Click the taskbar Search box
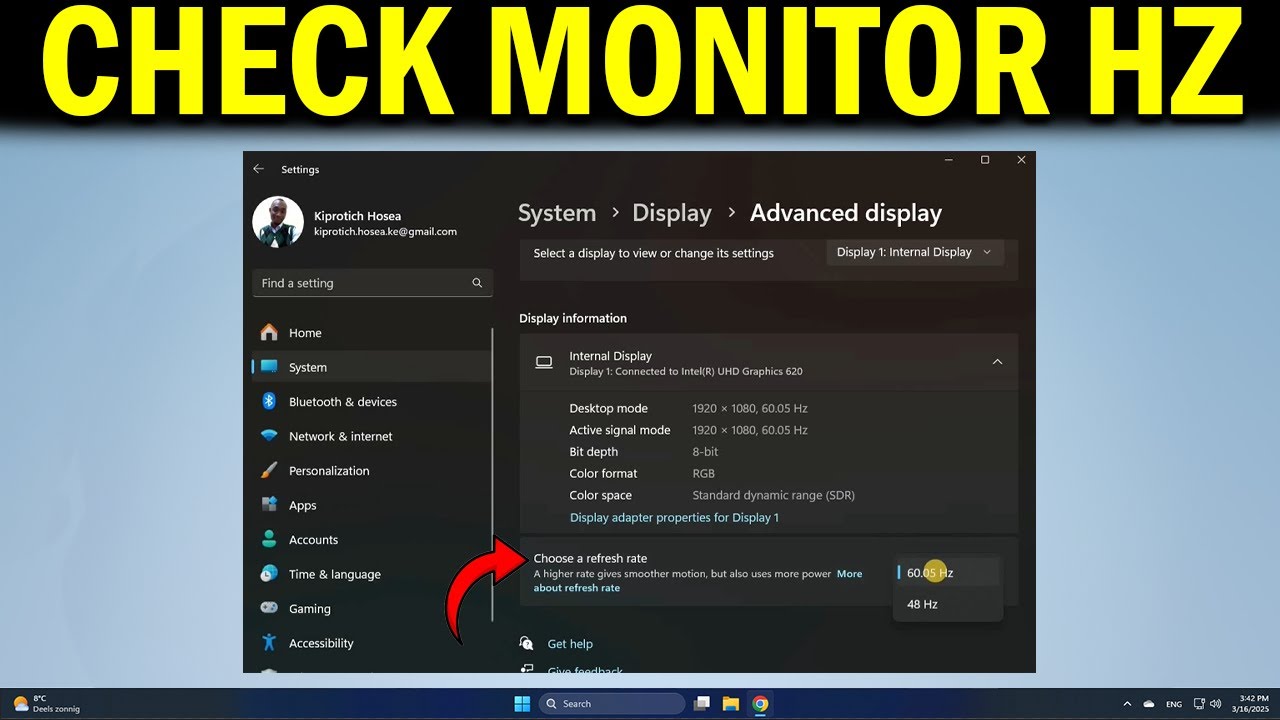Image resolution: width=1280 pixels, height=720 pixels. (612, 704)
